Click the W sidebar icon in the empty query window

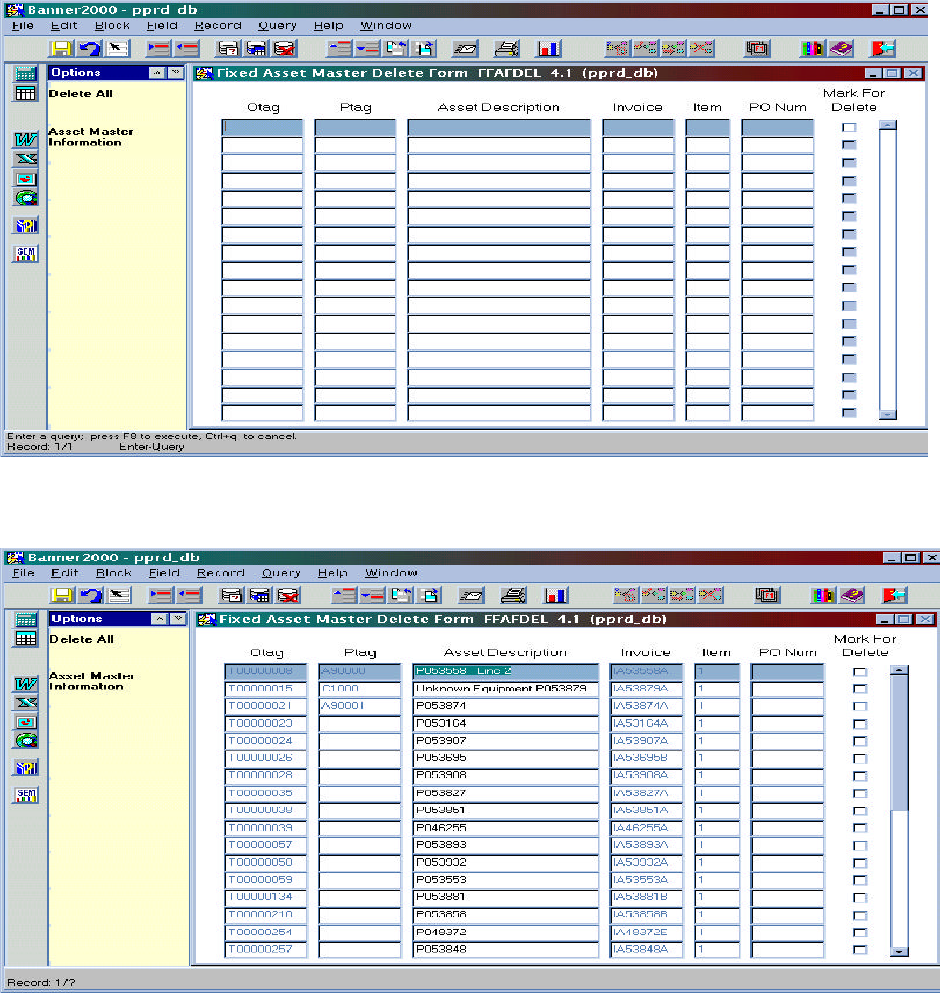pos(26,140)
